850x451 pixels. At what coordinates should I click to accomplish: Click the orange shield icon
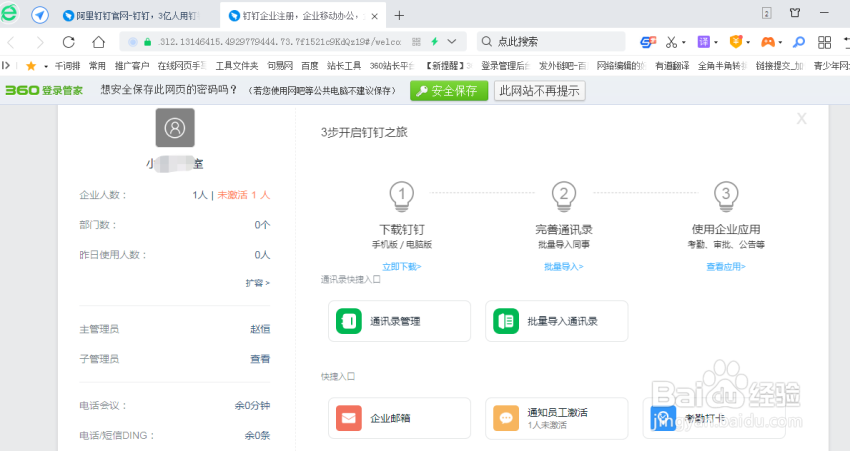click(x=736, y=42)
